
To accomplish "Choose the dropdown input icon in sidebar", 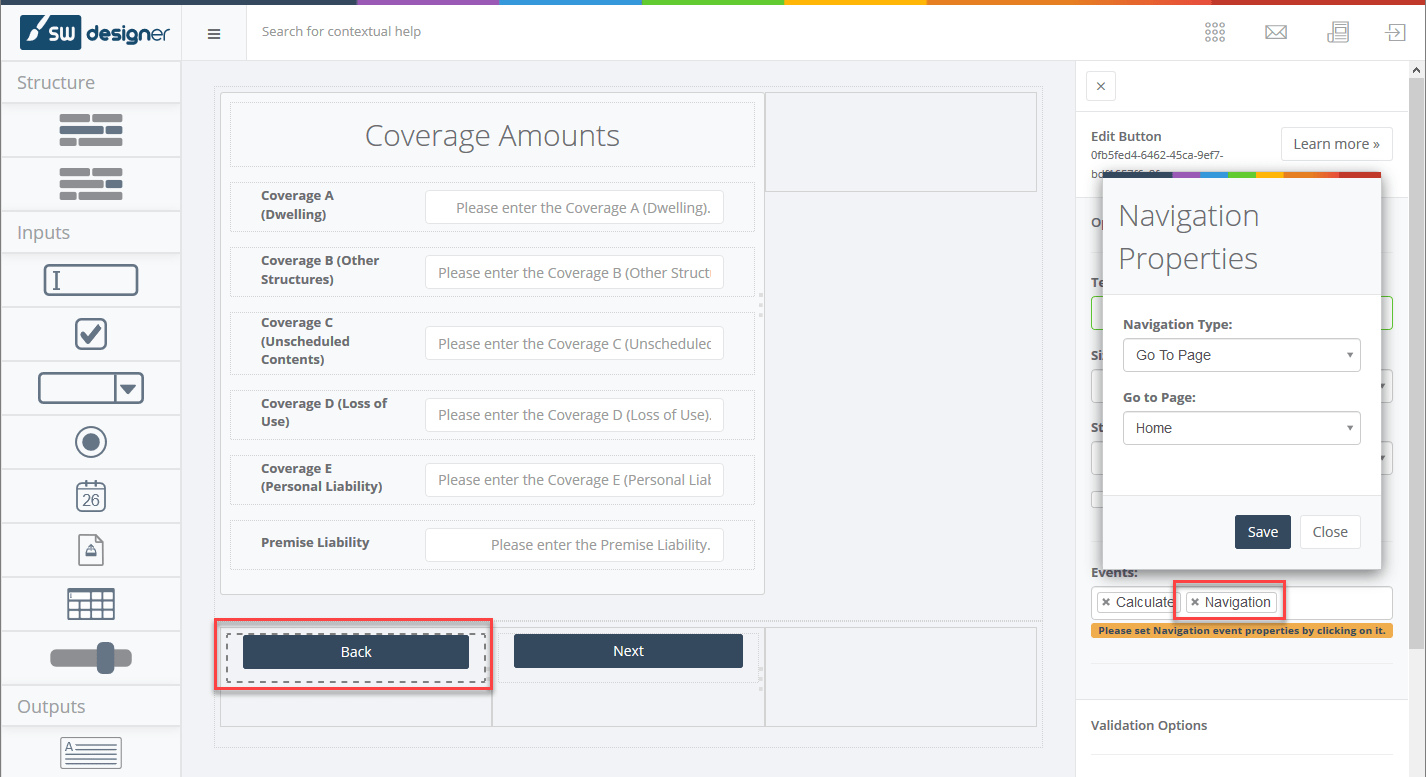I will click(91, 388).
